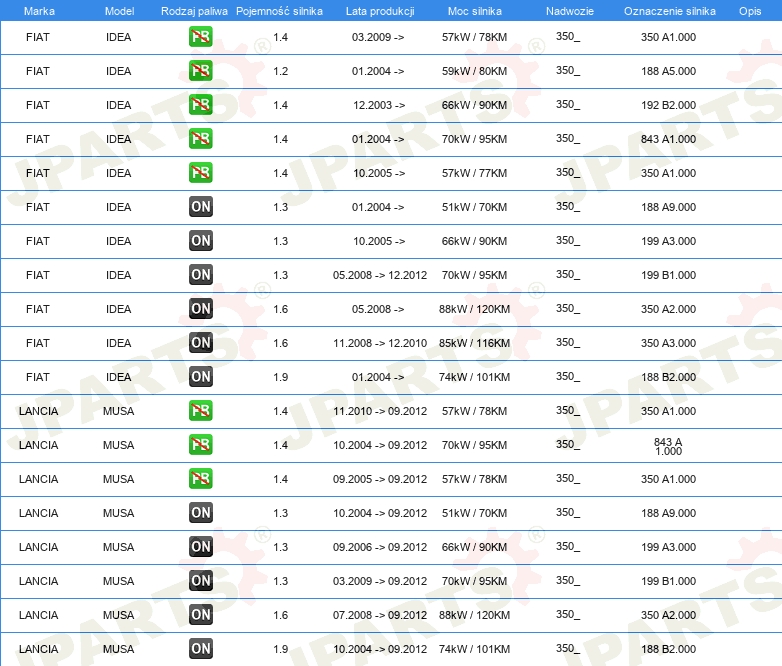Click diesel ON icon in Fiat Idea 05.2008 -> 12.2012 row
This screenshot has width=782, height=666.
pos(200,274)
